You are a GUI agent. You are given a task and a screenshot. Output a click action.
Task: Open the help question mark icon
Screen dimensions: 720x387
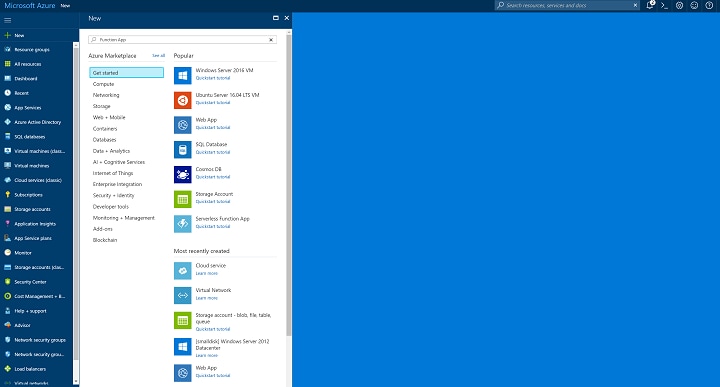point(709,6)
